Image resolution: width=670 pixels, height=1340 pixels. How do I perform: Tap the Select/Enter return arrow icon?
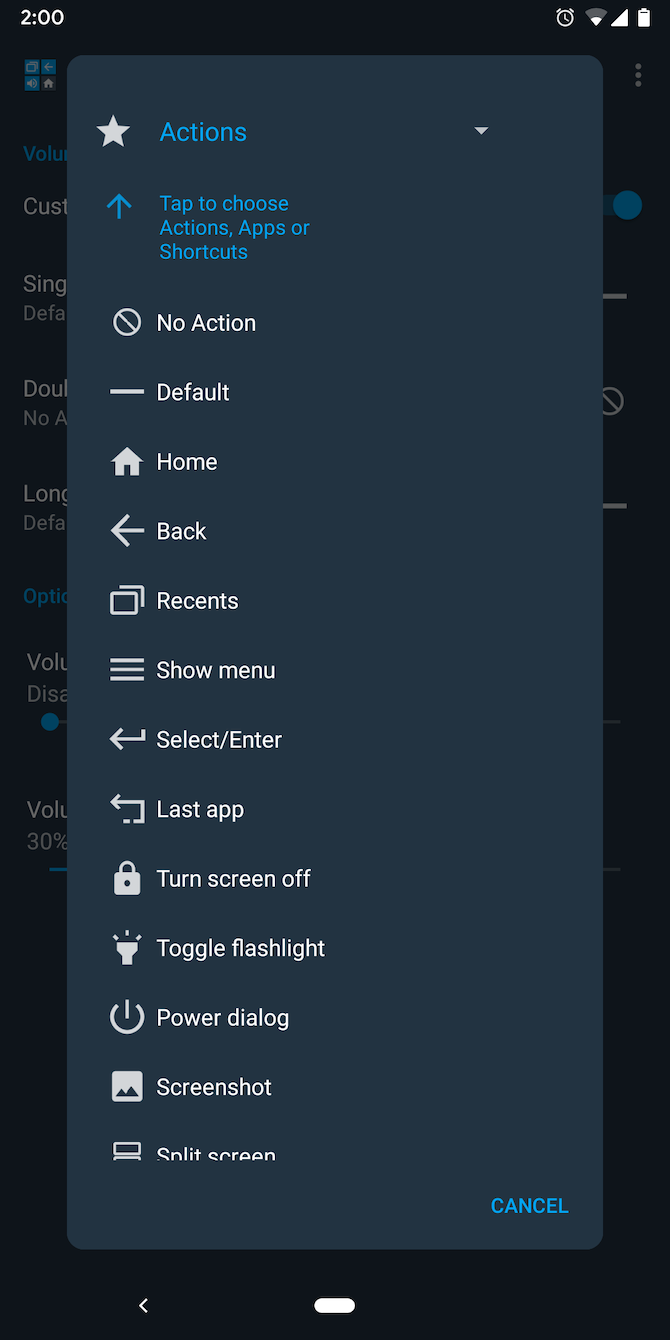pos(126,739)
